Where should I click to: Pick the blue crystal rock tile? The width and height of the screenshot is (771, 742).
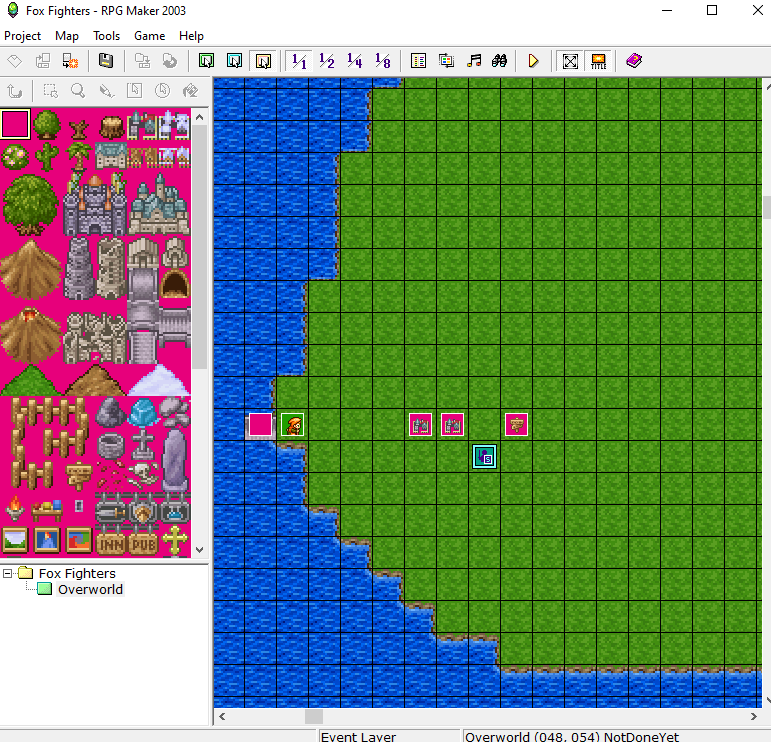(x=143, y=412)
